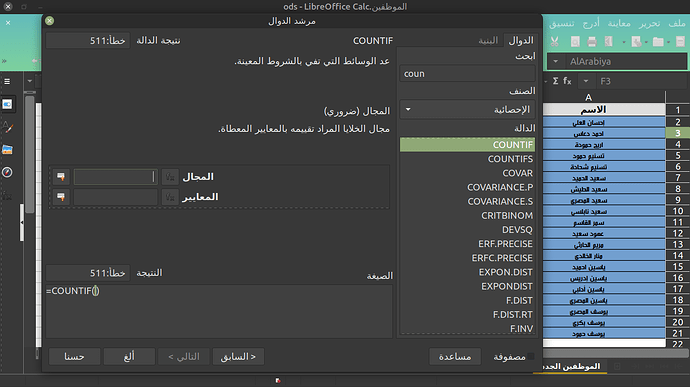Open the sidebar panel dropdown arrow
The image size is (690, 387).
coord(29,81)
